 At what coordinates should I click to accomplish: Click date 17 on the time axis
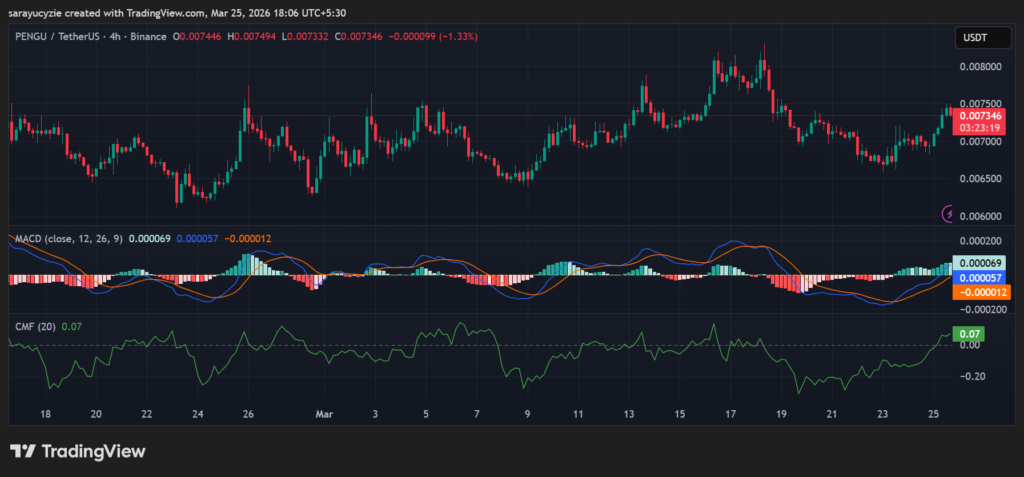730,412
